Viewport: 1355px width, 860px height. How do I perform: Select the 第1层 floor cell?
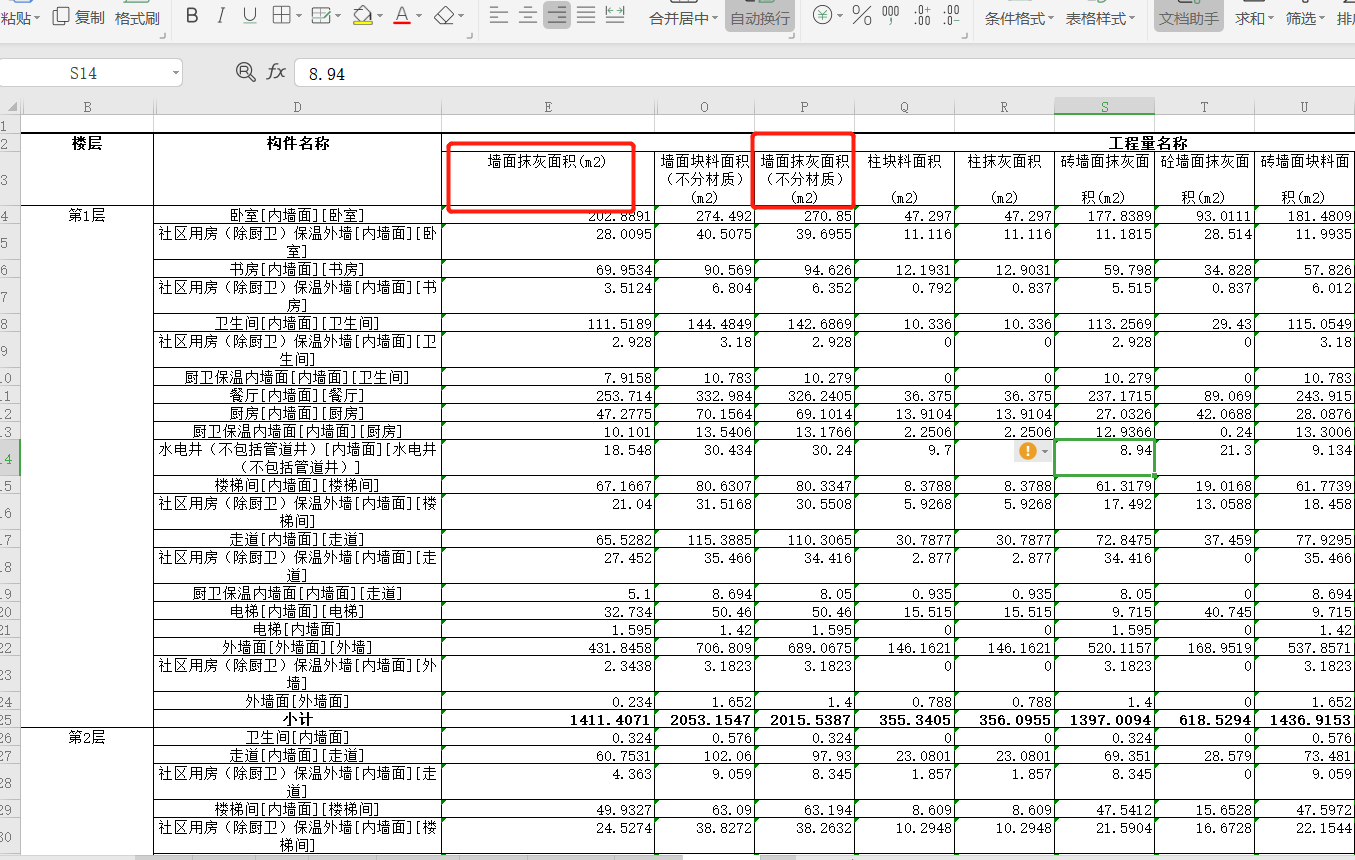click(x=87, y=214)
